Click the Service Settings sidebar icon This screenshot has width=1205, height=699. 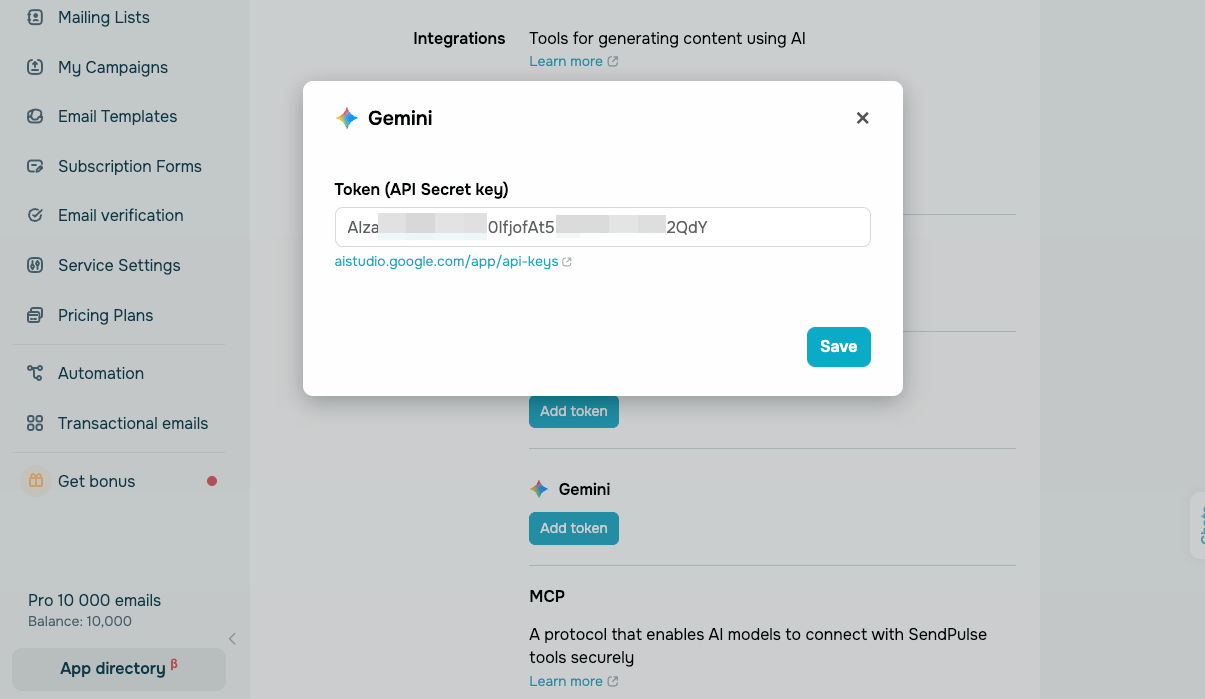click(x=35, y=265)
